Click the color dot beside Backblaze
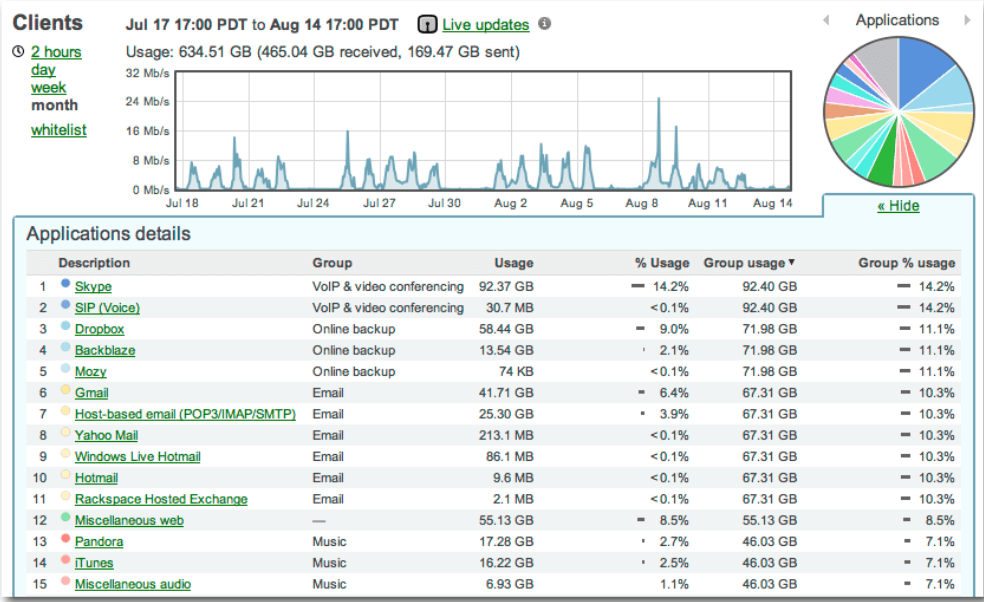The width and height of the screenshot is (984, 602). 65,347
